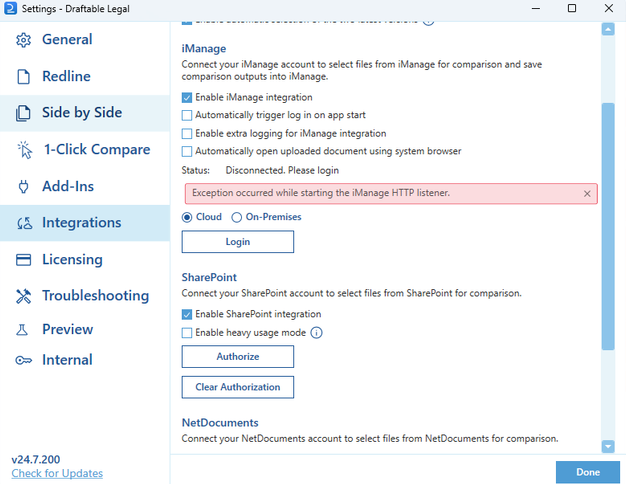Click the NetDocuments section heading
Viewport: 626px width, 484px height.
[x=220, y=423]
